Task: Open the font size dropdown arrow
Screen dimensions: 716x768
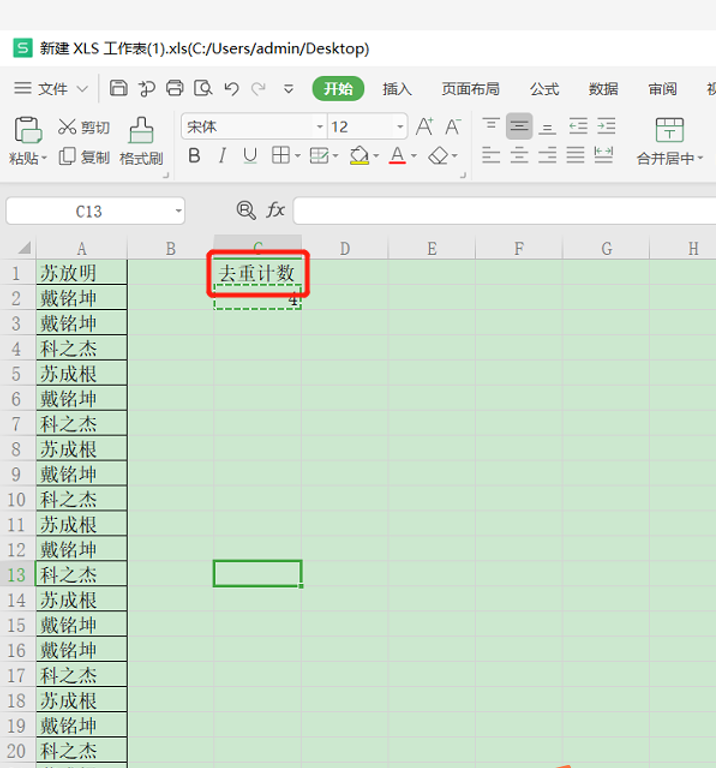Action: click(400, 127)
